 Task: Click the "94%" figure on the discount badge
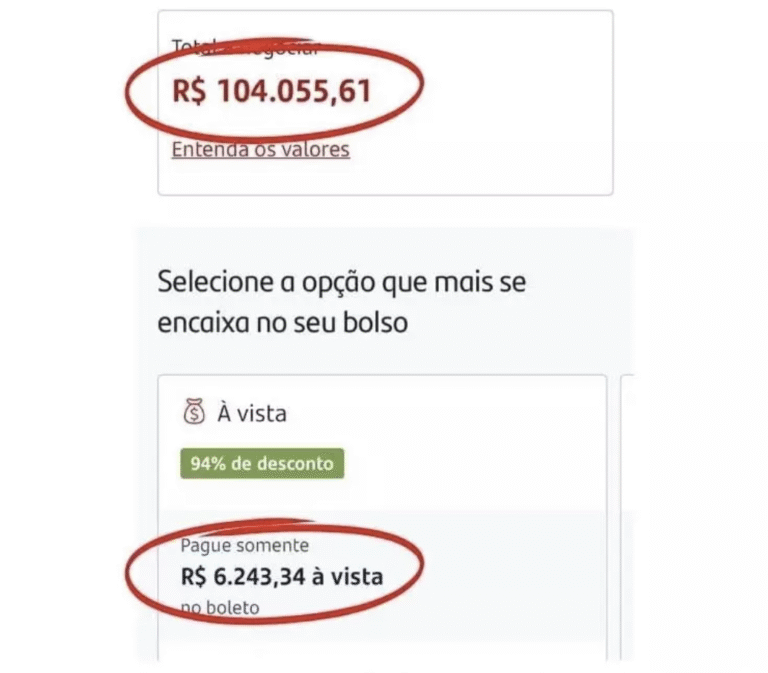[x=207, y=464]
